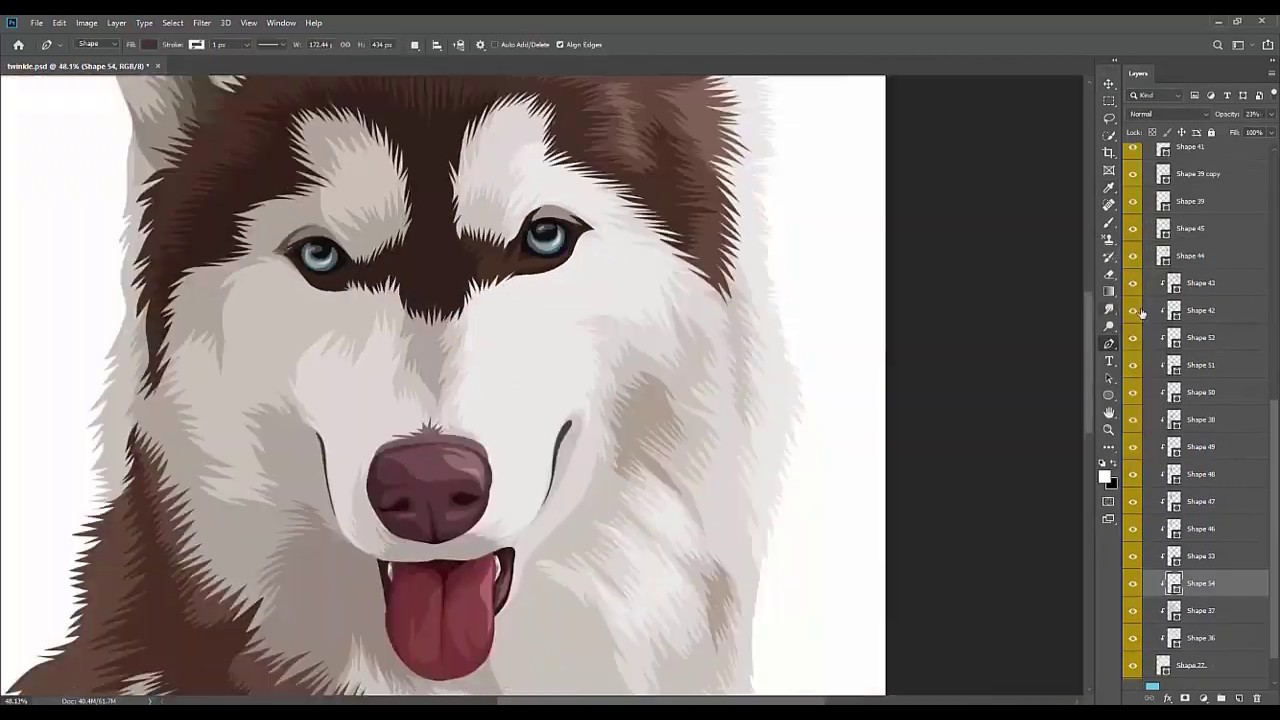1280x720 pixels.
Task: Click the Home icon in options bar
Action: (18, 45)
